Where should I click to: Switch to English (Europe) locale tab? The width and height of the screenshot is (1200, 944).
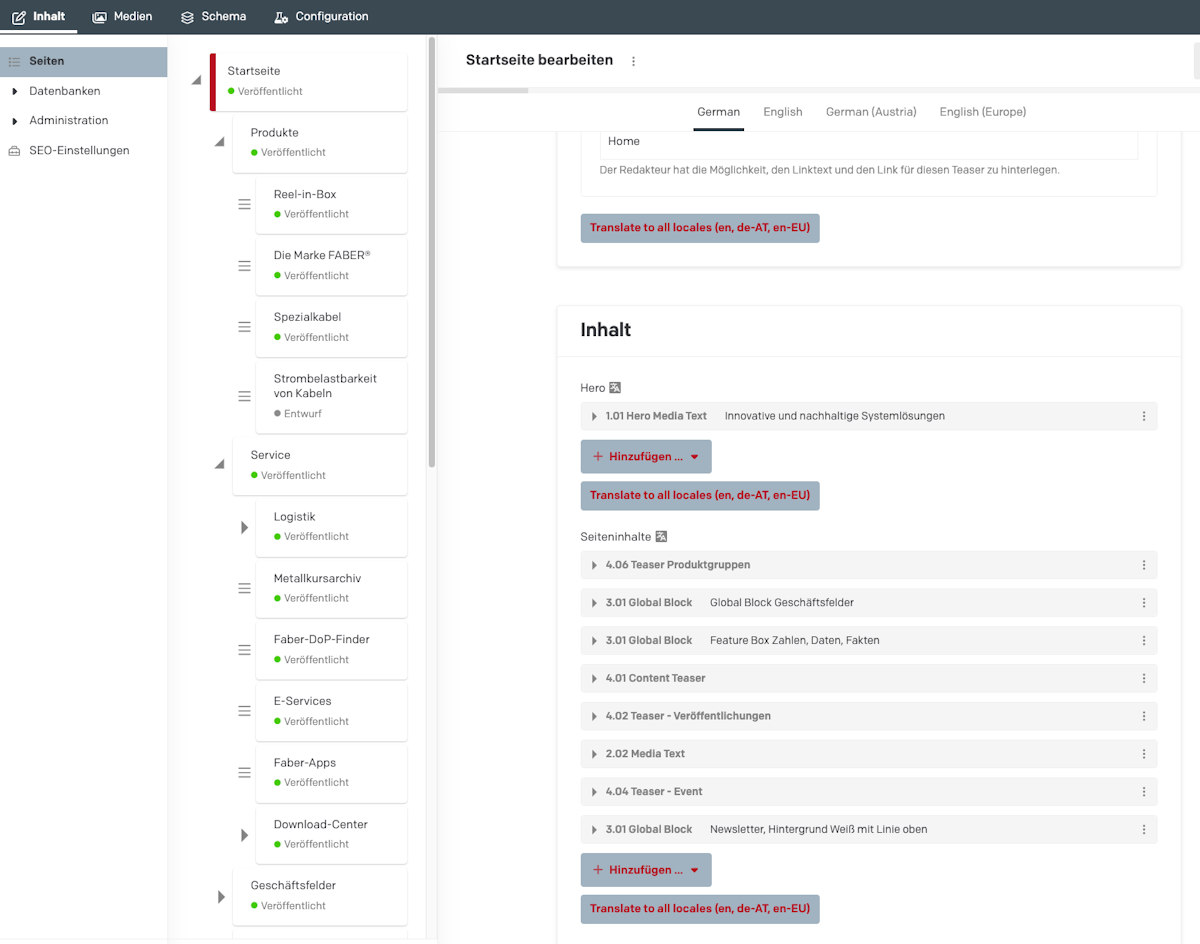983,112
